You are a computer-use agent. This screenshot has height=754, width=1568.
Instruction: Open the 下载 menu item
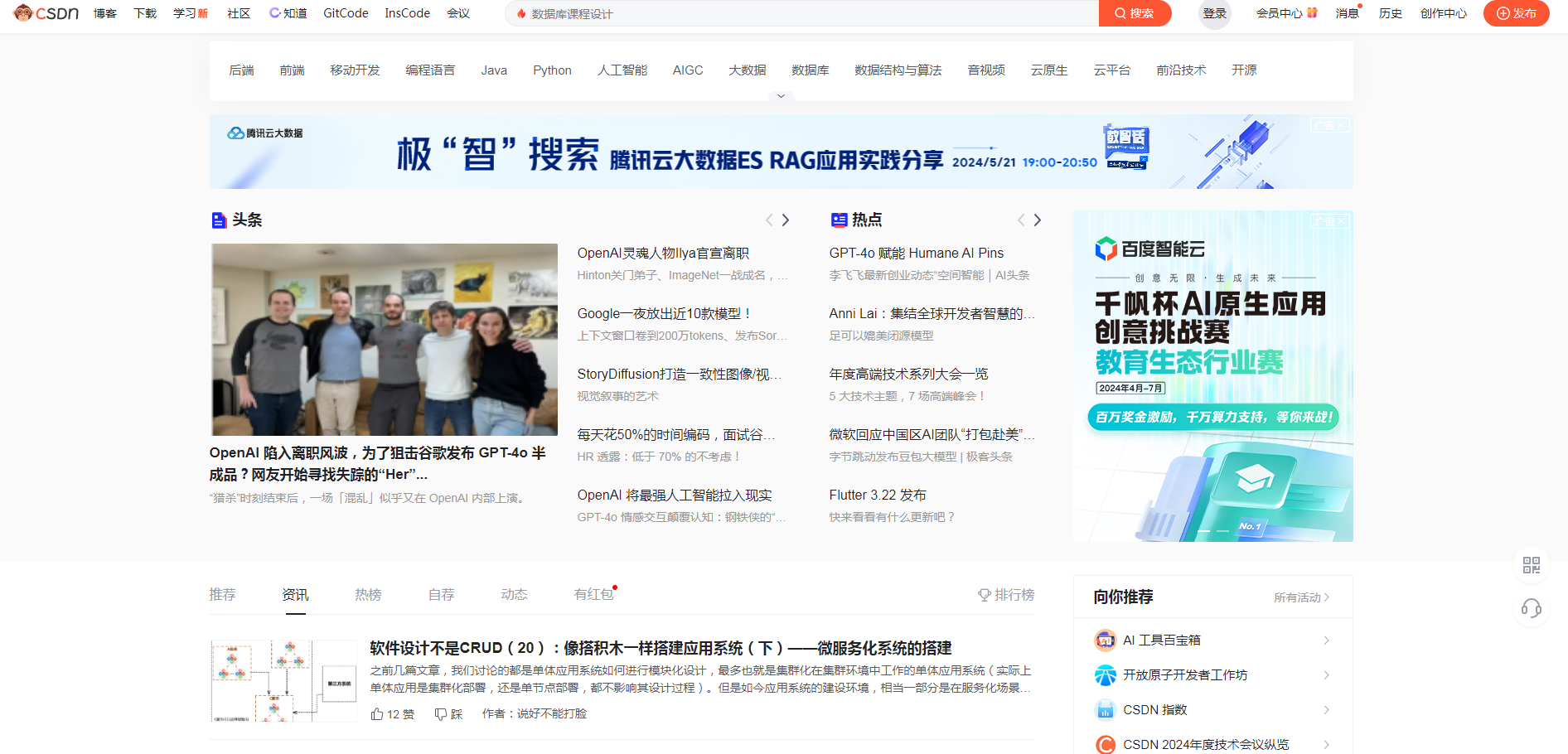click(x=145, y=13)
